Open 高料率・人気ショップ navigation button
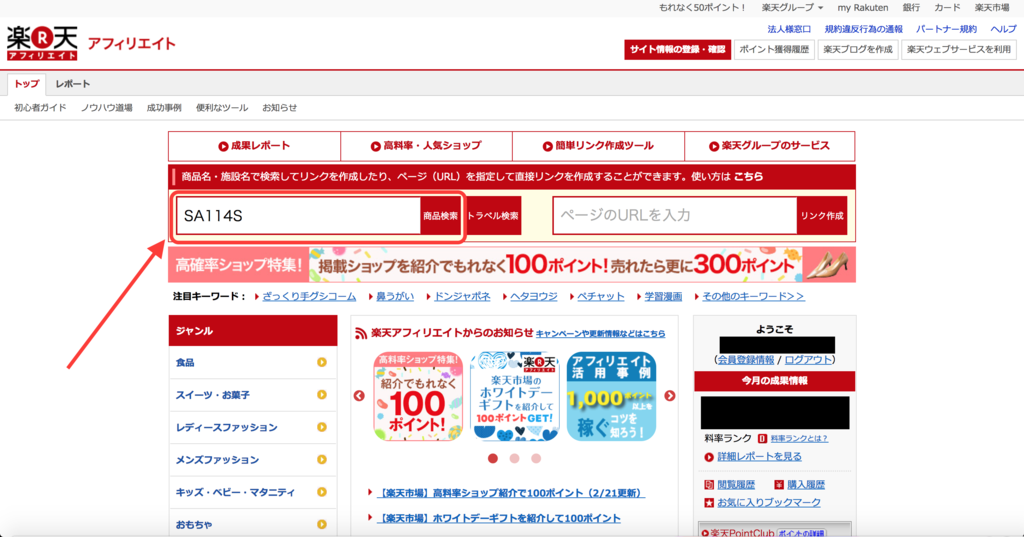The width and height of the screenshot is (1024, 537). pyautogui.click(x=426, y=146)
